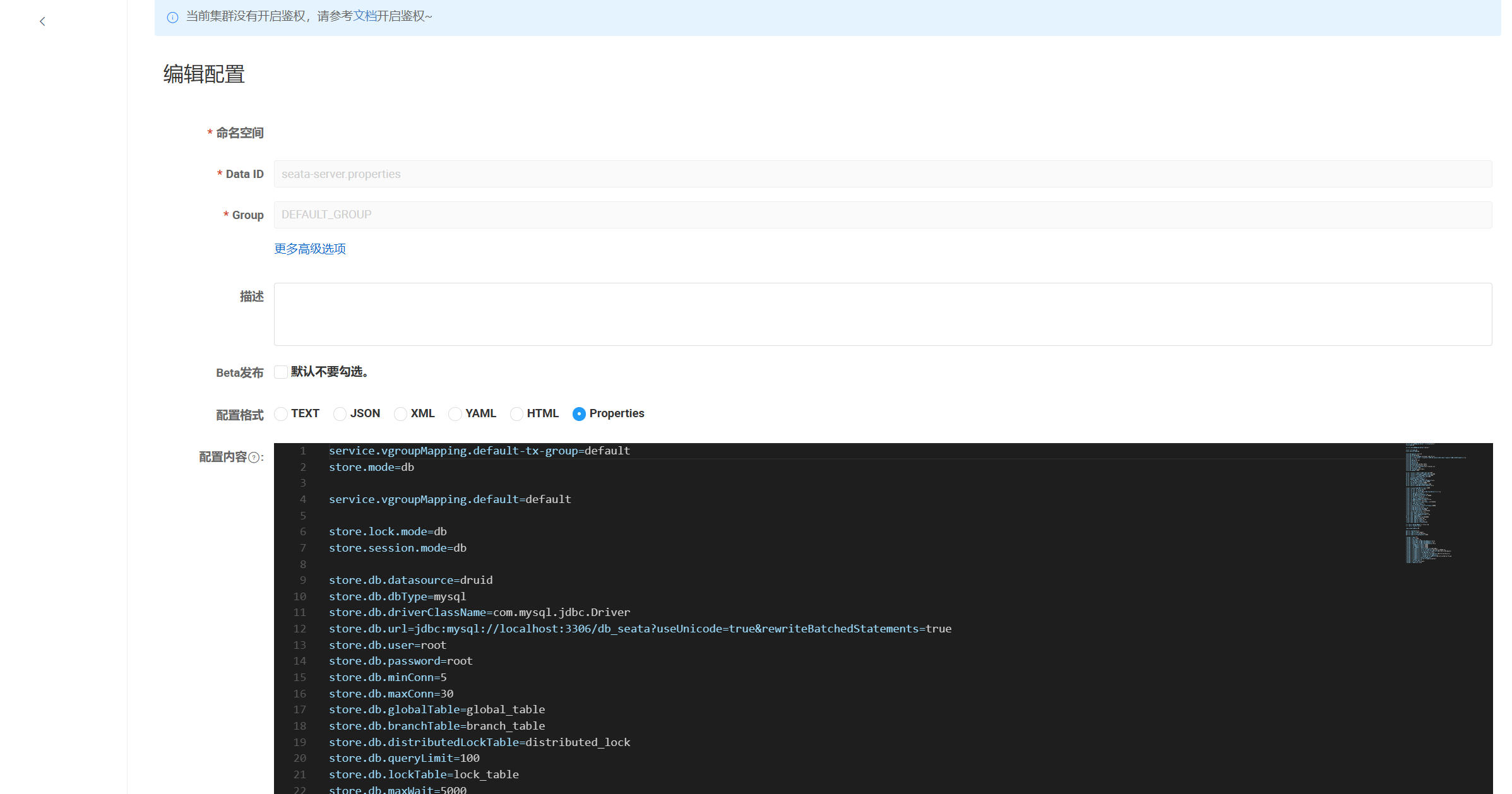Click the Data ID input field

click(x=882, y=174)
